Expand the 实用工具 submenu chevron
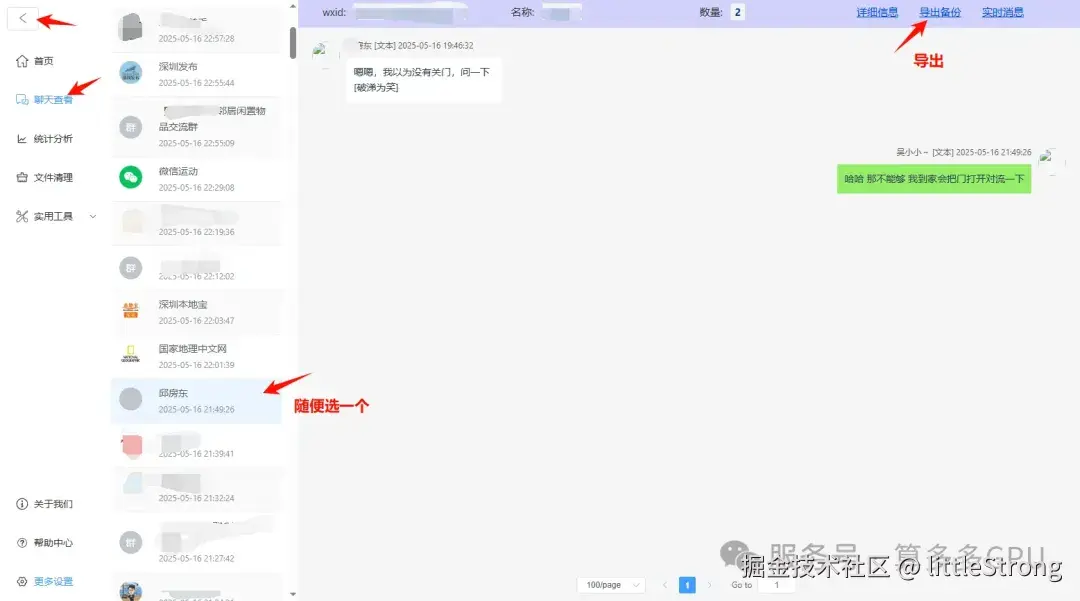Screen dimensions: 1080x601 click(92, 216)
